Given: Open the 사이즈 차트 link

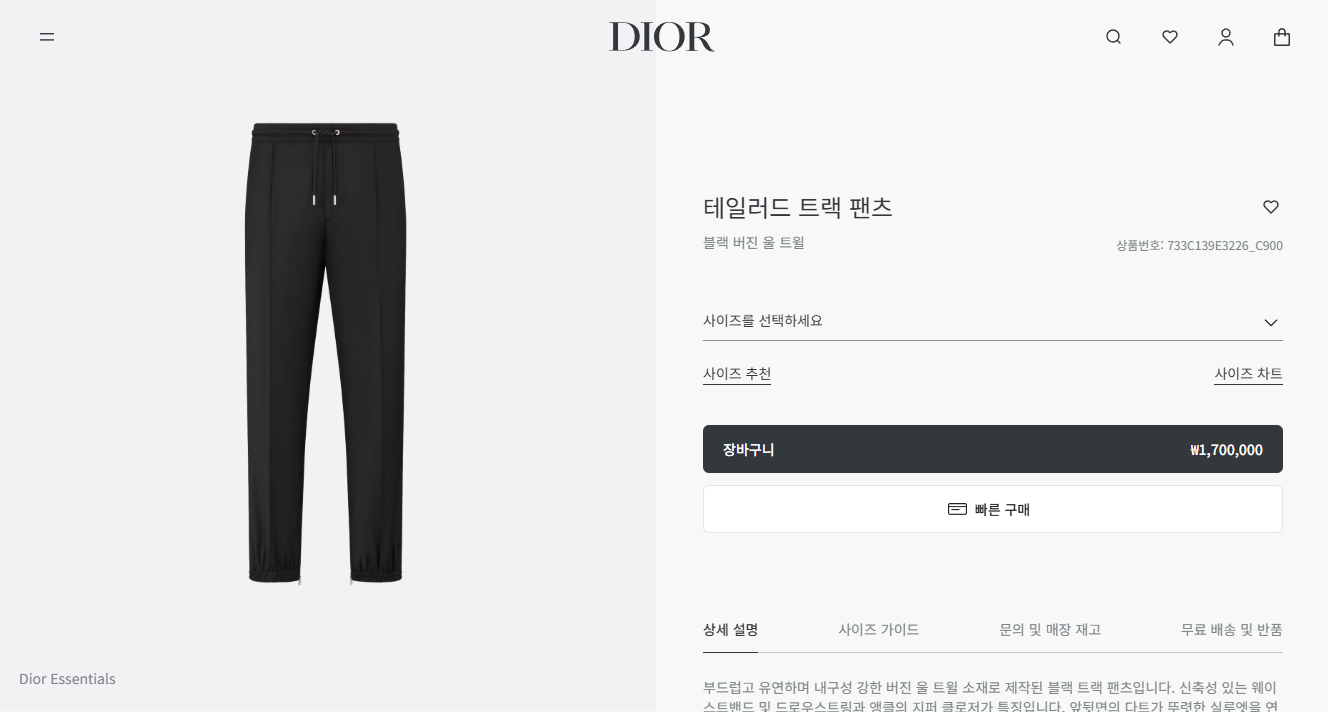Looking at the screenshot, I should (1248, 374).
